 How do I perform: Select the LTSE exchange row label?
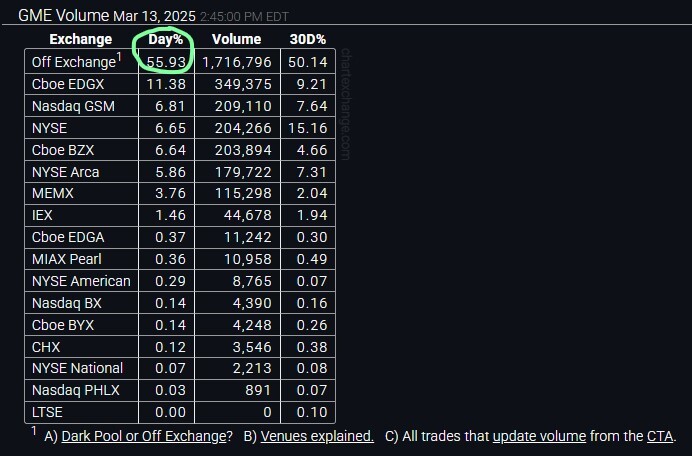(47, 413)
